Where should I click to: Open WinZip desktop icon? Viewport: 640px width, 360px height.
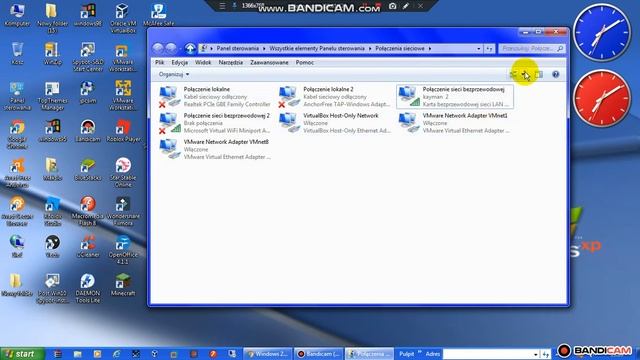(x=52, y=53)
